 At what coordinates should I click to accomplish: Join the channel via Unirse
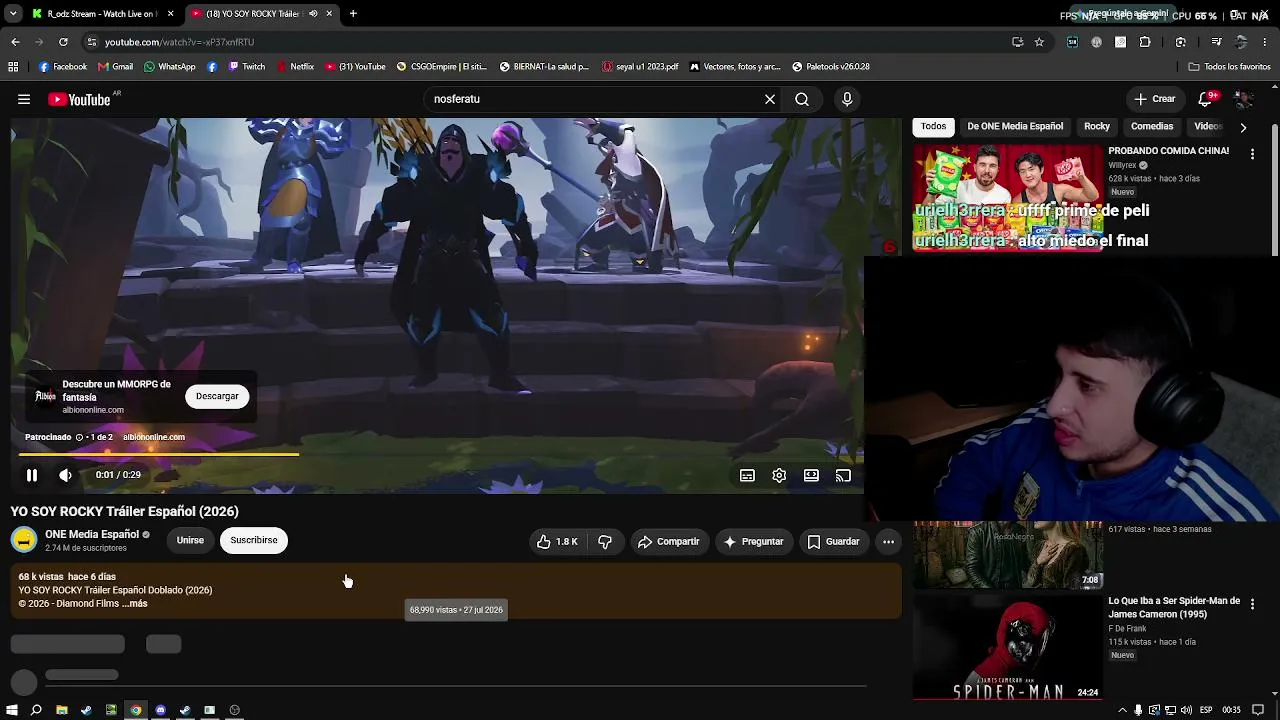[x=190, y=540]
